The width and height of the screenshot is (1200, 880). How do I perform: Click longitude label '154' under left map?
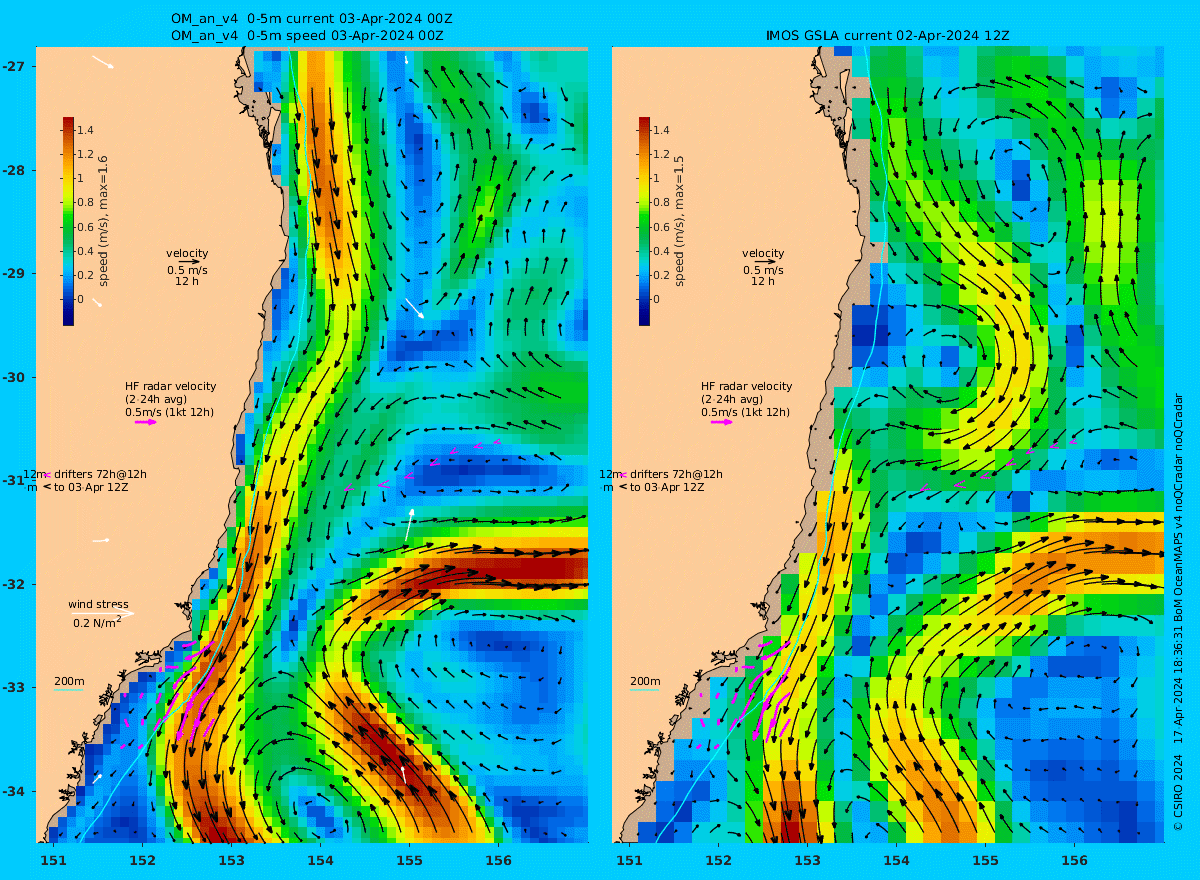[320, 860]
